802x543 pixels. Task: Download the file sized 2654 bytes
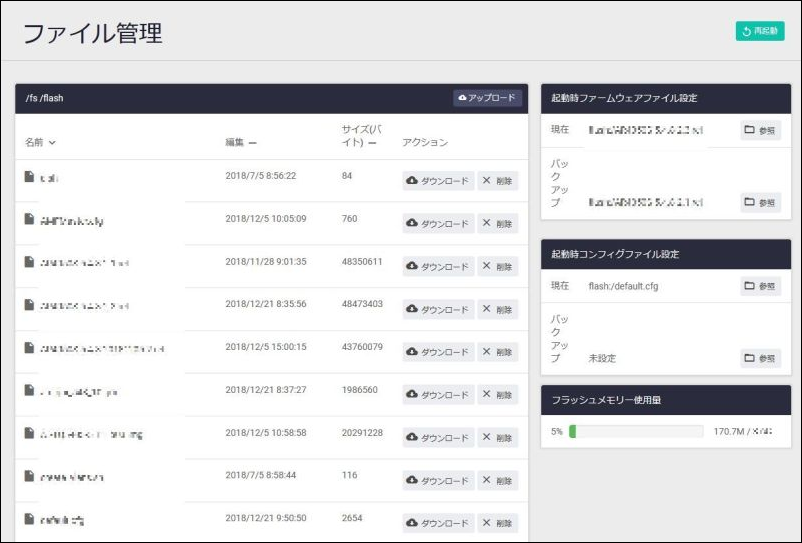pyautogui.click(x=438, y=523)
